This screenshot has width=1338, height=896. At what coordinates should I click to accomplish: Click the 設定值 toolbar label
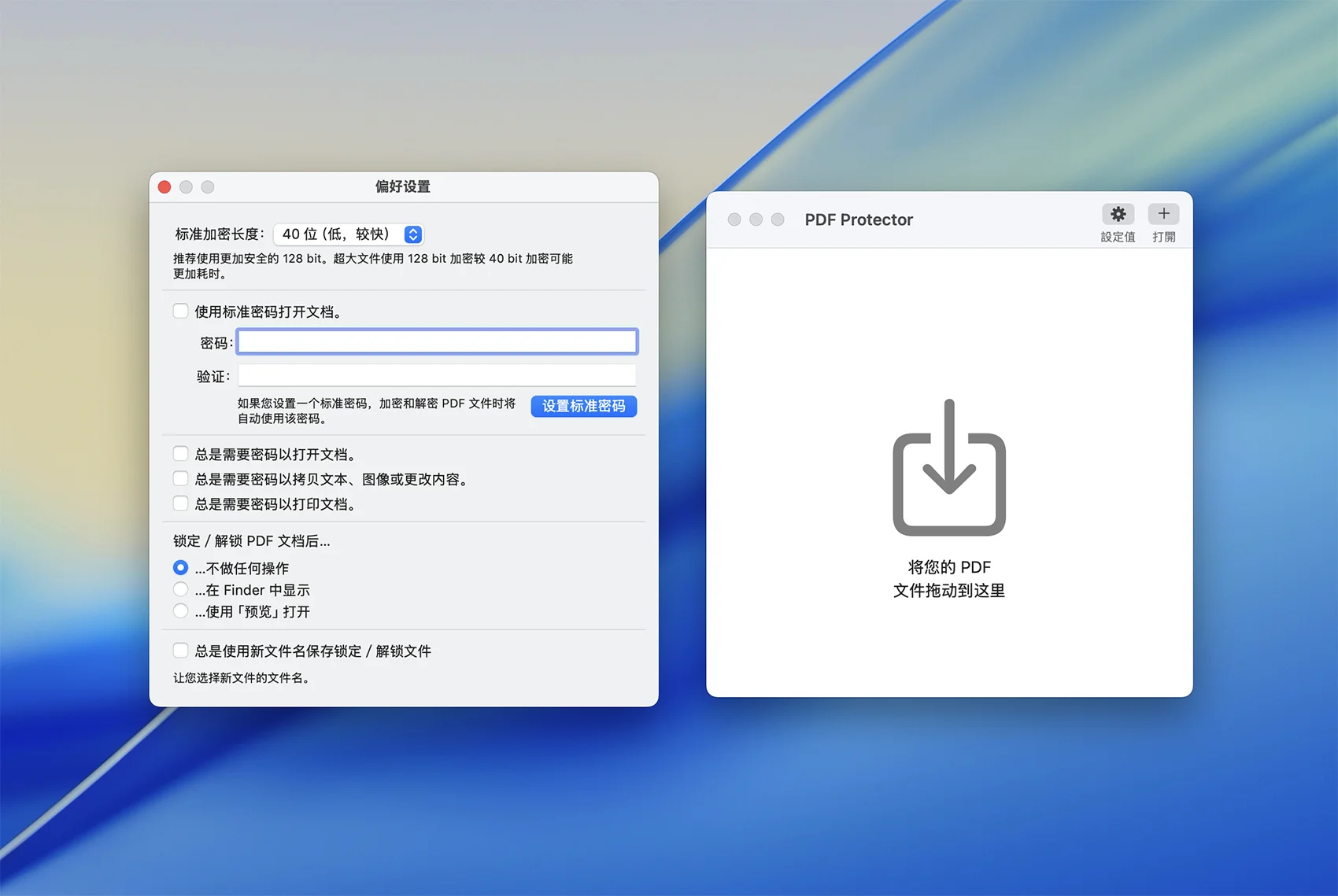pyautogui.click(x=1118, y=237)
